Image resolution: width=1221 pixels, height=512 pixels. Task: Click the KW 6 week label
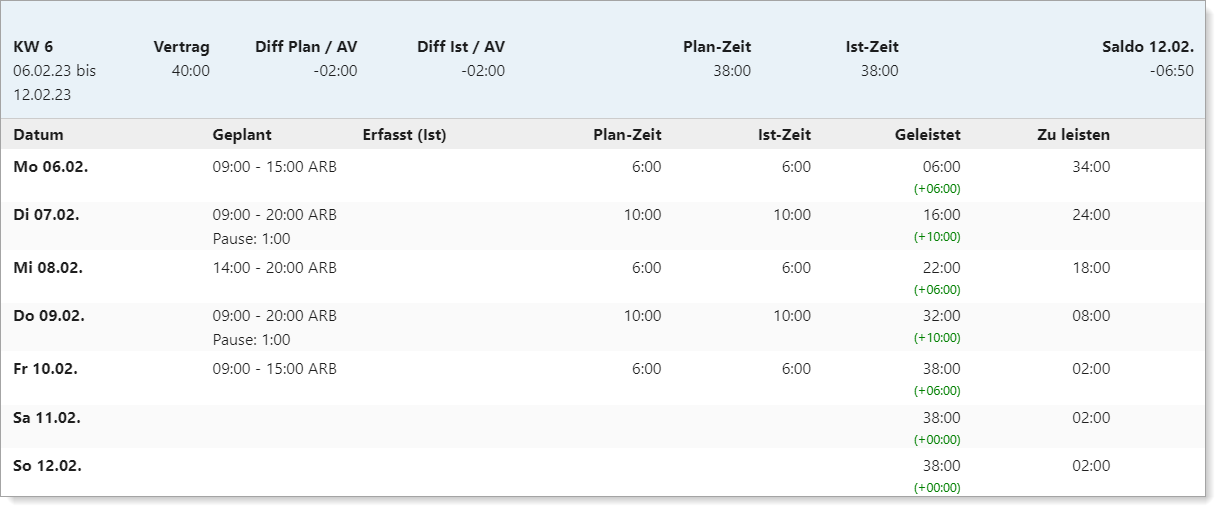click(x=33, y=47)
